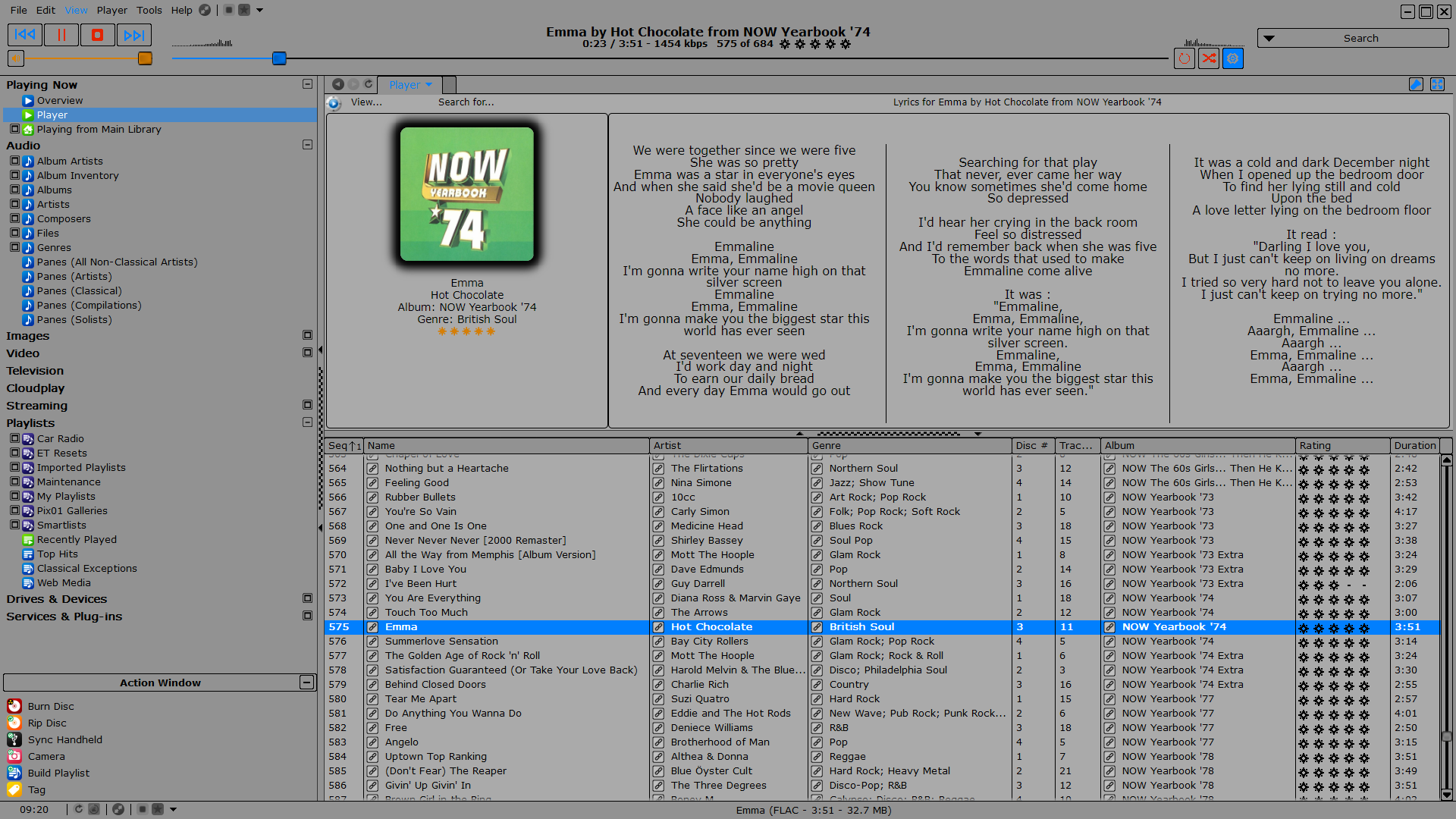Click the scroll down arrow of track list
The image size is (1456, 819).
tap(1446, 795)
